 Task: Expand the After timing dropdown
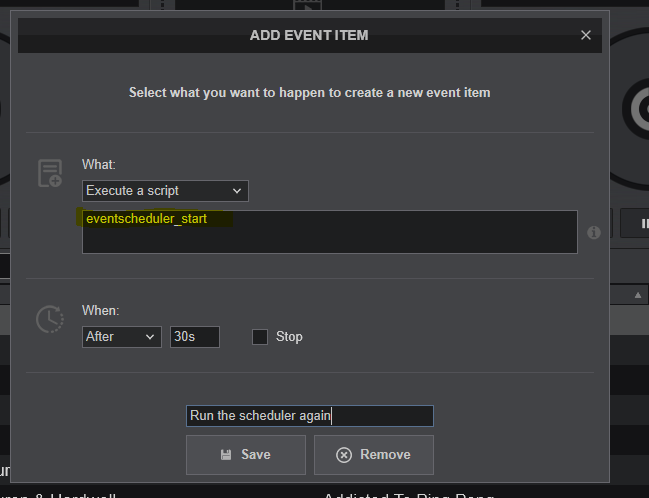[121, 337]
